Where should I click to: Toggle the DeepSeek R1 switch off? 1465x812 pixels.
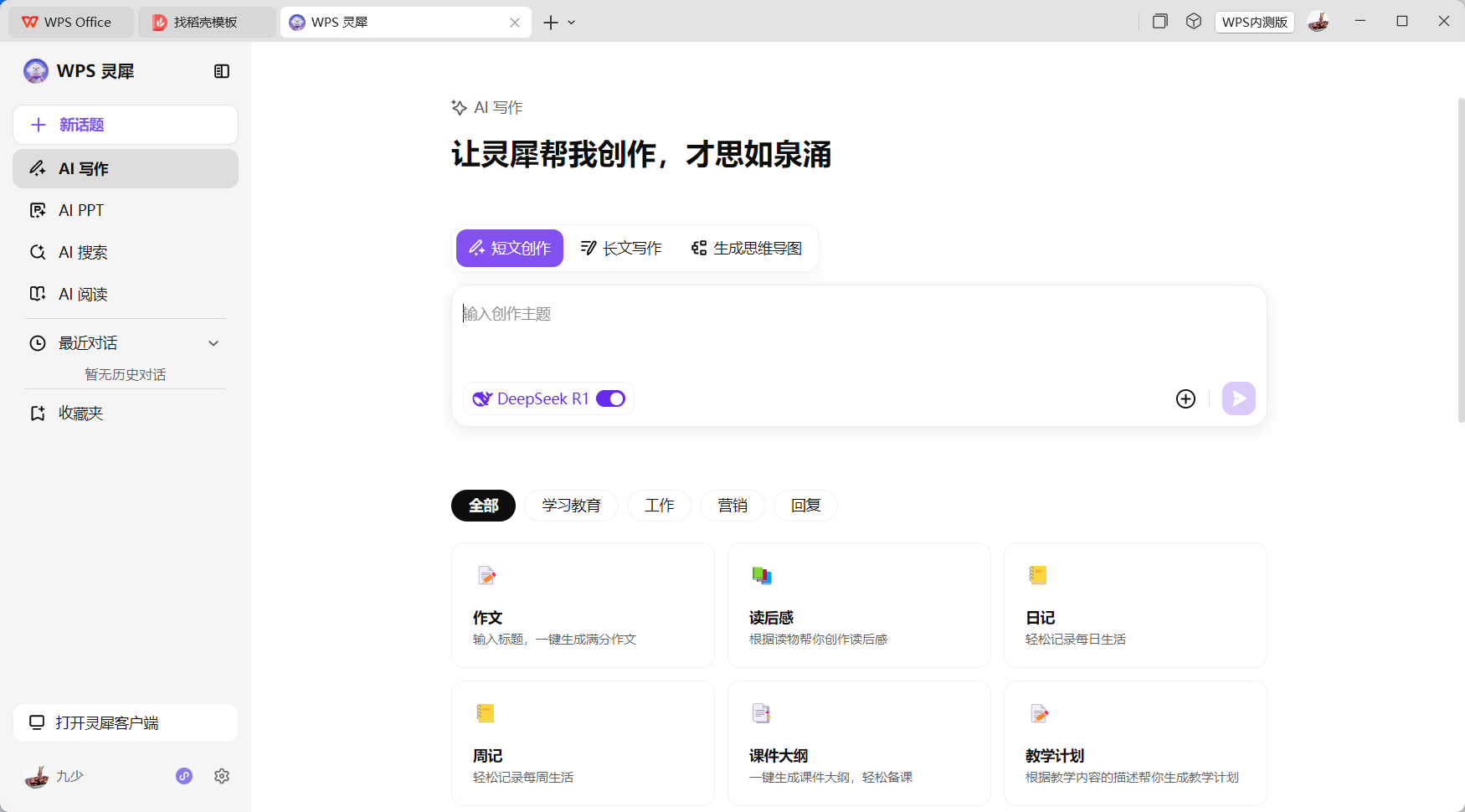click(610, 398)
